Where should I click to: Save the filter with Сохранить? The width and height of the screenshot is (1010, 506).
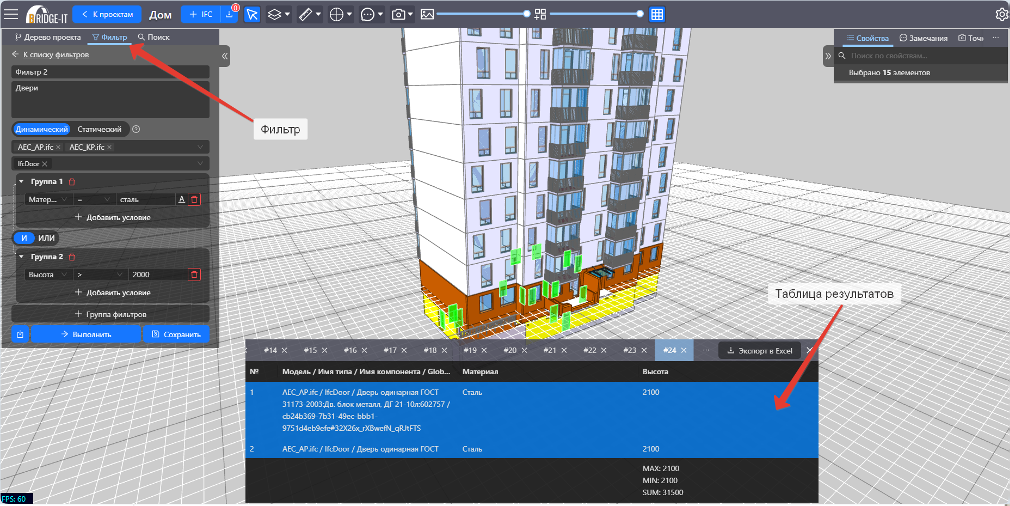(176, 334)
